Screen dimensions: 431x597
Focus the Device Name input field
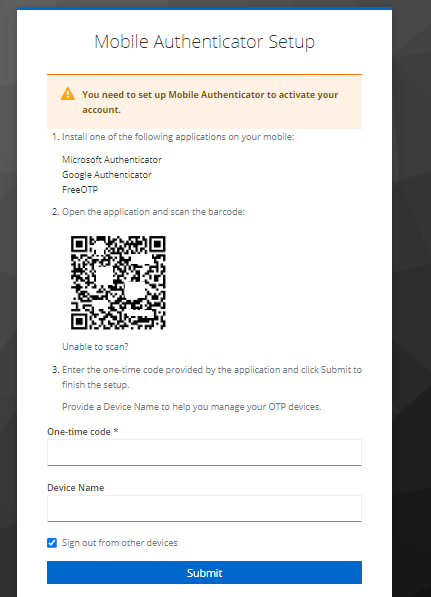click(204, 508)
